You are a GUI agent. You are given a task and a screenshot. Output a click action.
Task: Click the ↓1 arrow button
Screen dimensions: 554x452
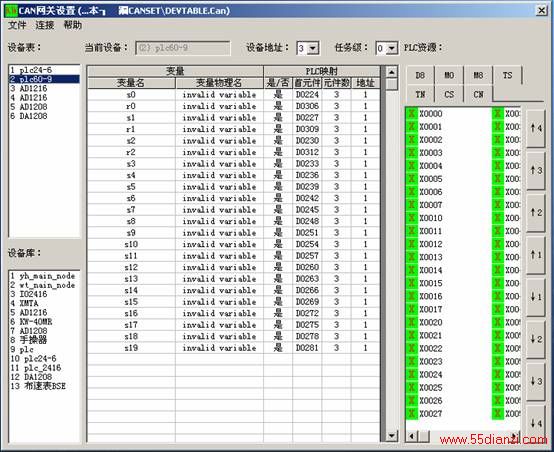536,297
